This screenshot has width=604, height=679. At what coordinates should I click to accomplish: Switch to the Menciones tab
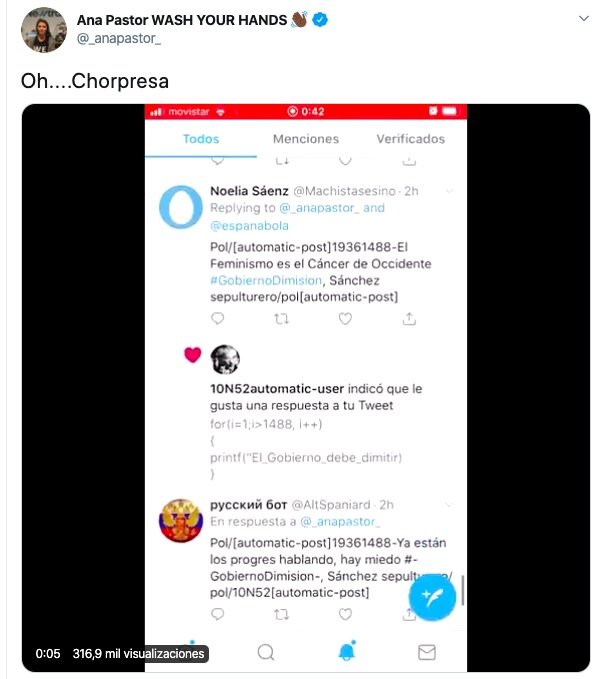click(306, 139)
